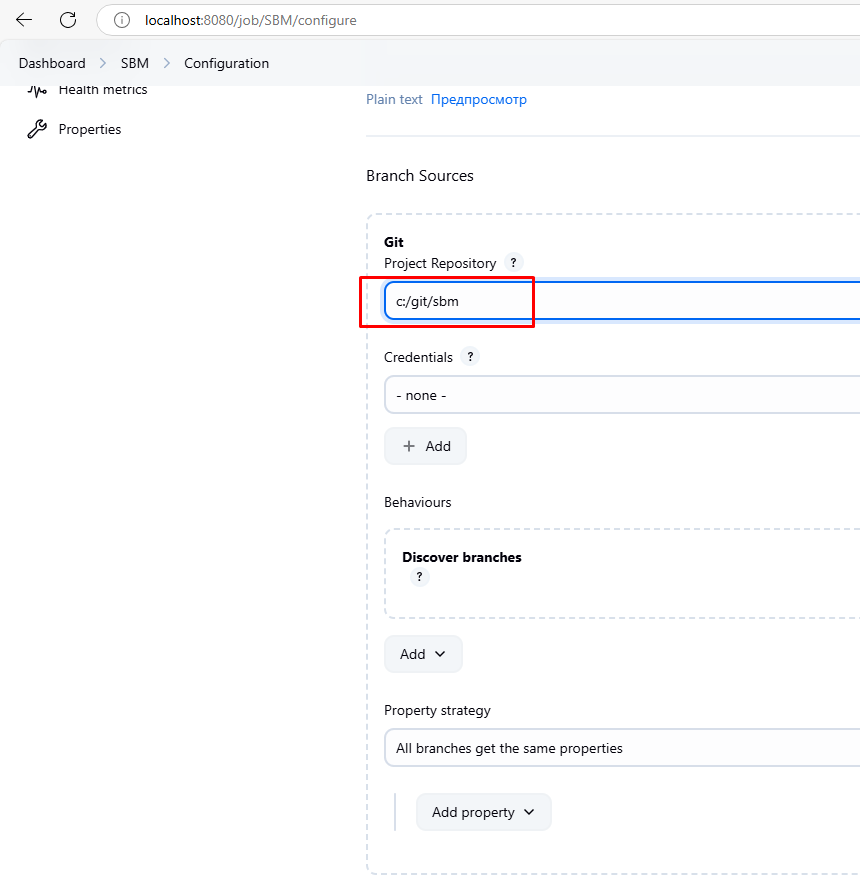Image resolution: width=860 pixels, height=877 pixels.
Task: Navigate to Dashboard breadcrumb
Action: coord(52,63)
